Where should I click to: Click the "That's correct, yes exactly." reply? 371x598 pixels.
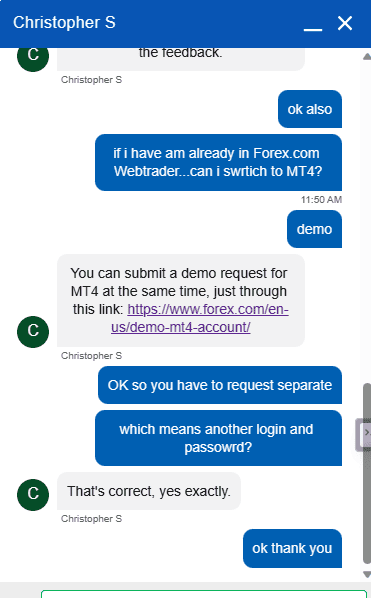pos(149,491)
